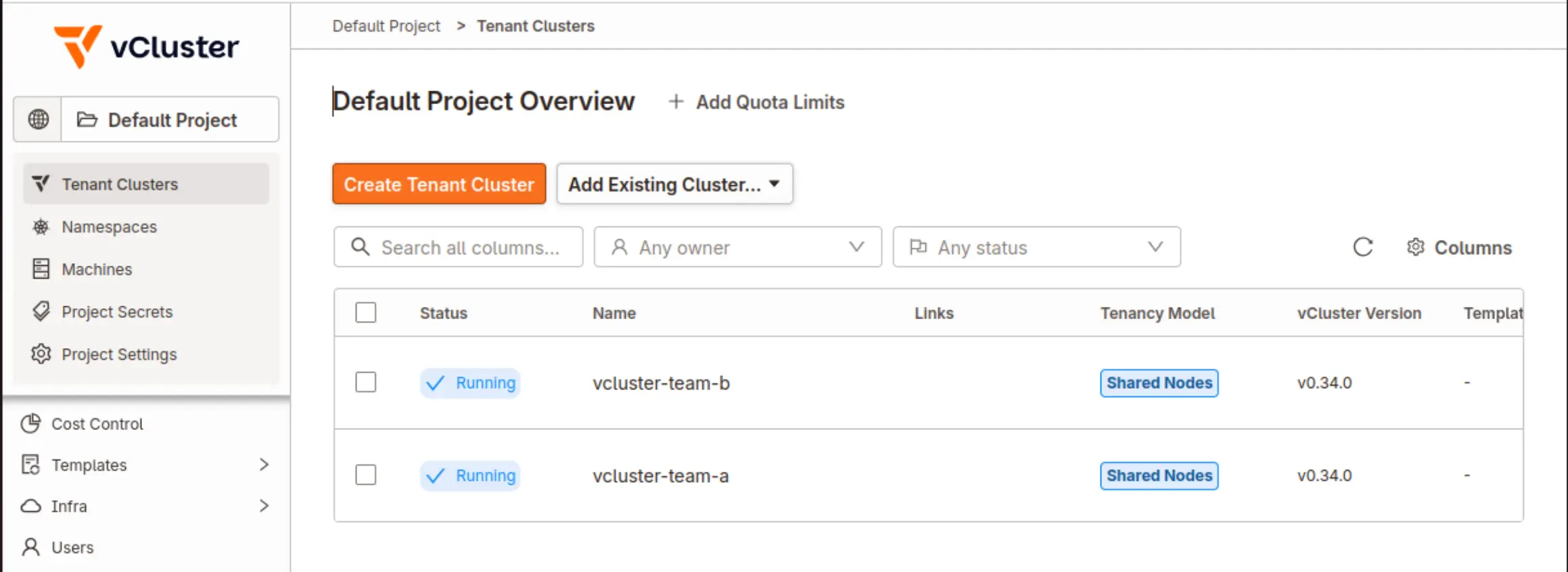Click the Users person icon
Screen dimensions: 1568x572
coord(30,547)
